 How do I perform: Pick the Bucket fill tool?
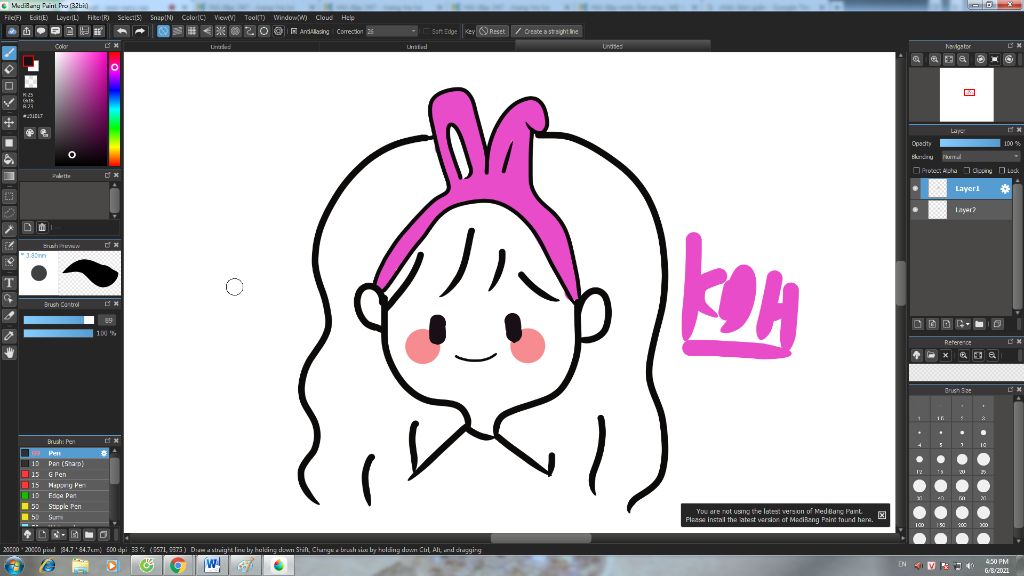coord(9,159)
